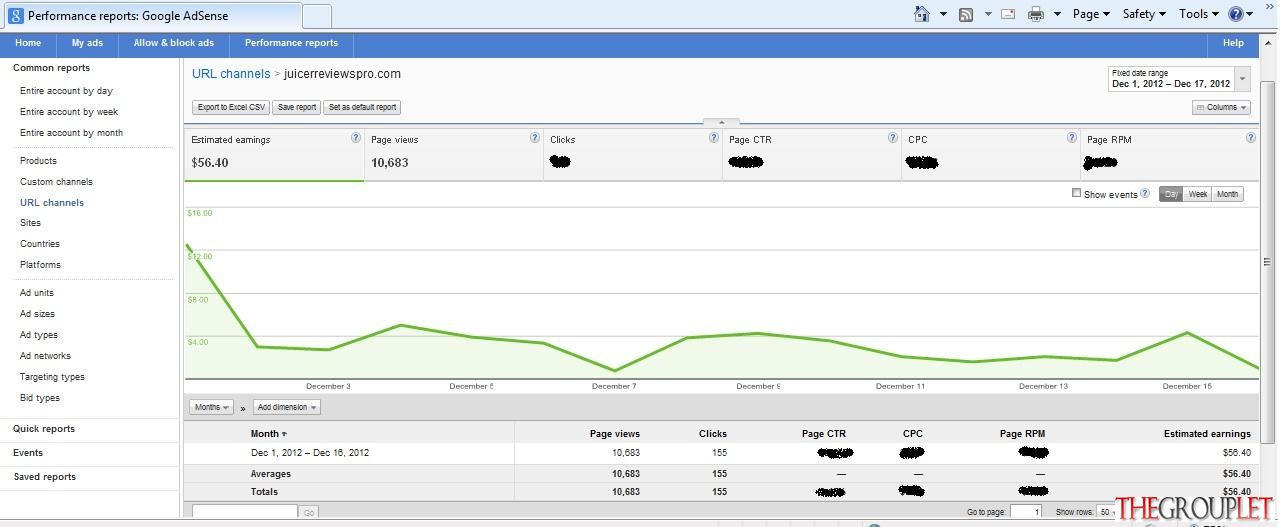This screenshot has height=527, width=1280.
Task: Select URL channels in sidebar
Action: coord(52,203)
